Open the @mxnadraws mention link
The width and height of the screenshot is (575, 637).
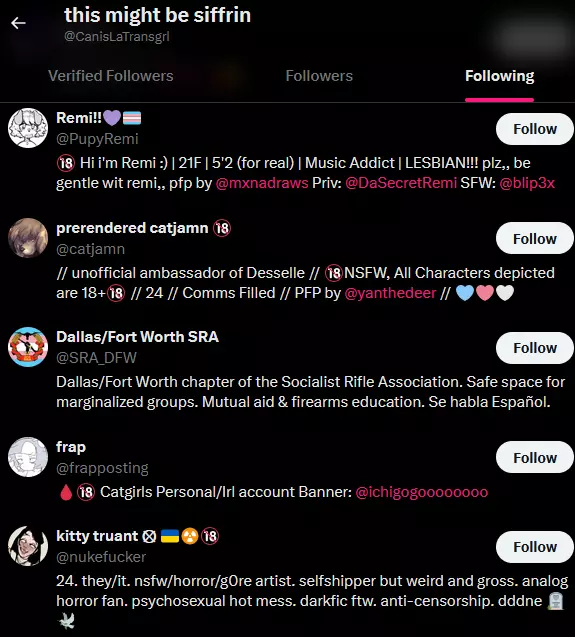[262, 183]
